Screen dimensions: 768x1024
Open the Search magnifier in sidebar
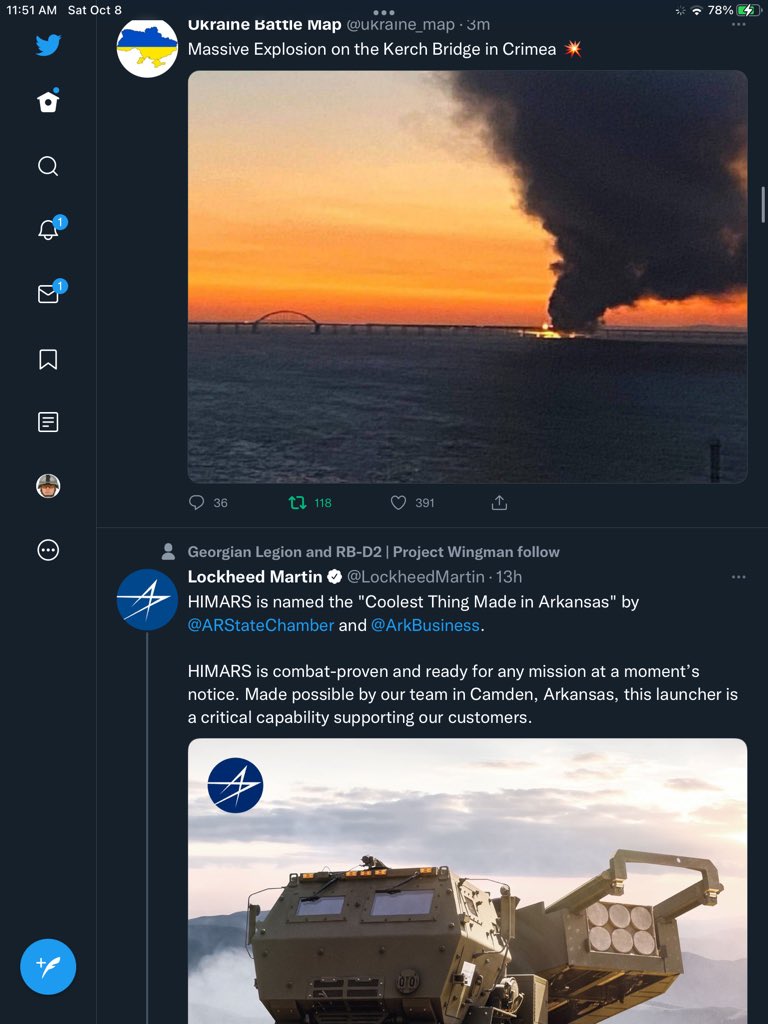point(48,166)
